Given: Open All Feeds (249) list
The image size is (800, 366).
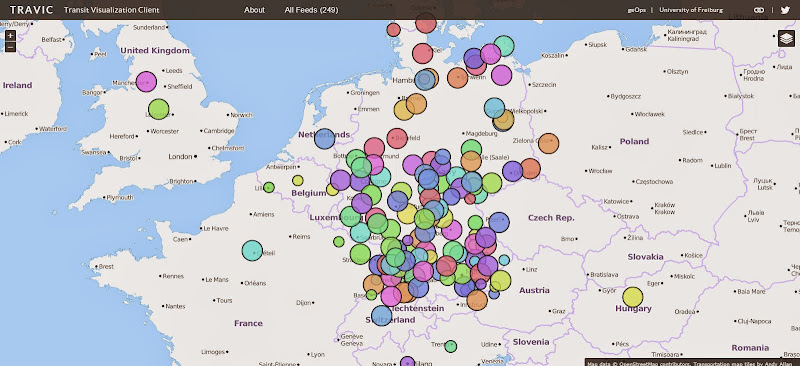Looking at the screenshot, I should pos(311,10).
